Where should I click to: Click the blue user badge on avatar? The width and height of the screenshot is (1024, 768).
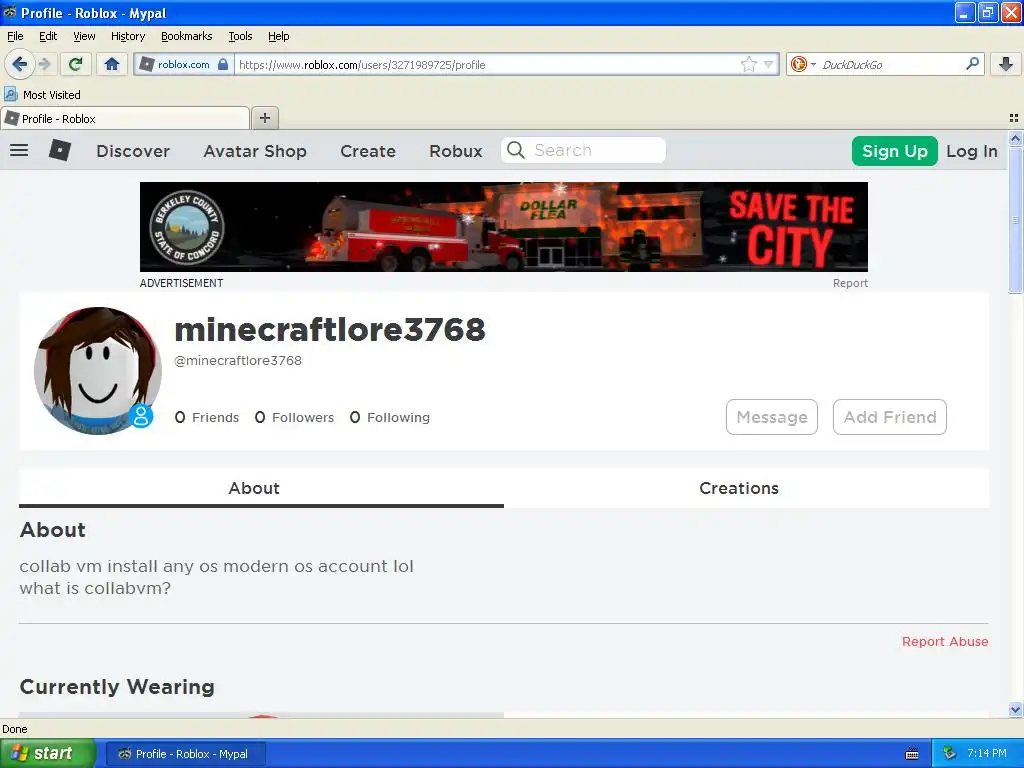[140, 416]
